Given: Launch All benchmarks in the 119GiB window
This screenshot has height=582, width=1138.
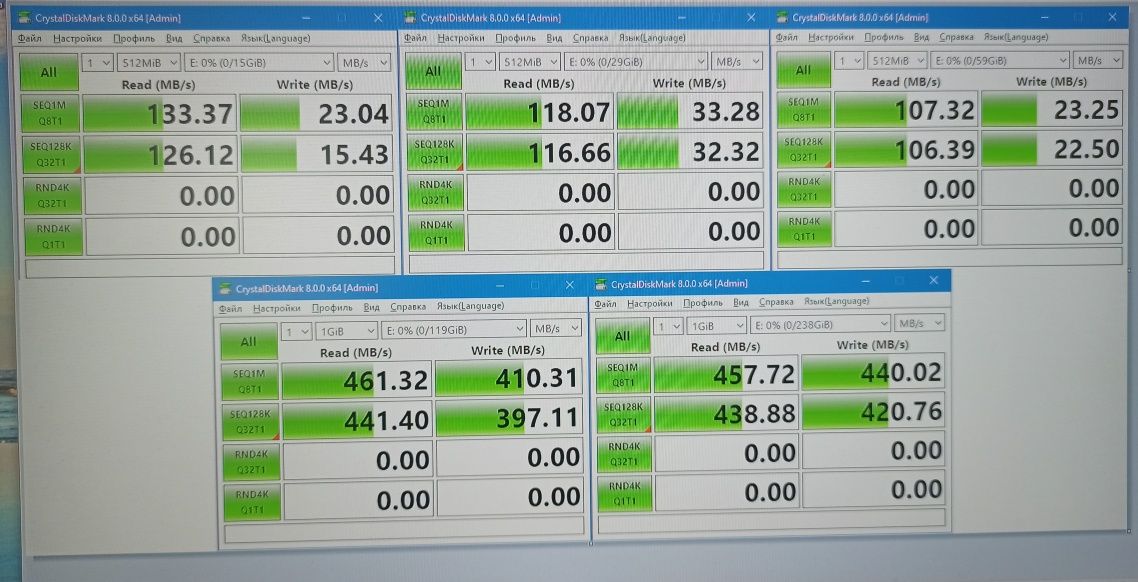Looking at the screenshot, I should [248, 341].
